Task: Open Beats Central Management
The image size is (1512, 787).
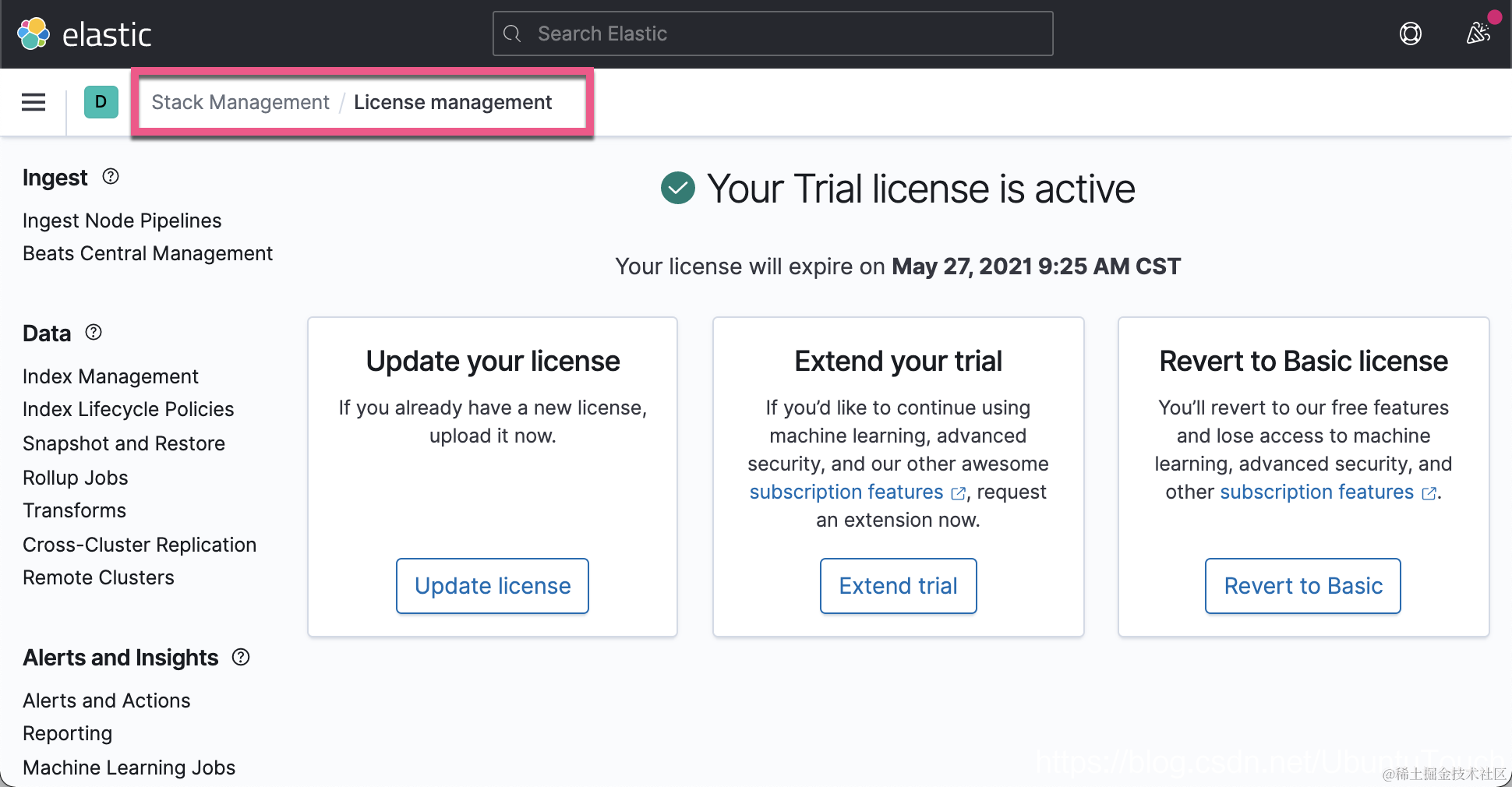Action: 148,253
